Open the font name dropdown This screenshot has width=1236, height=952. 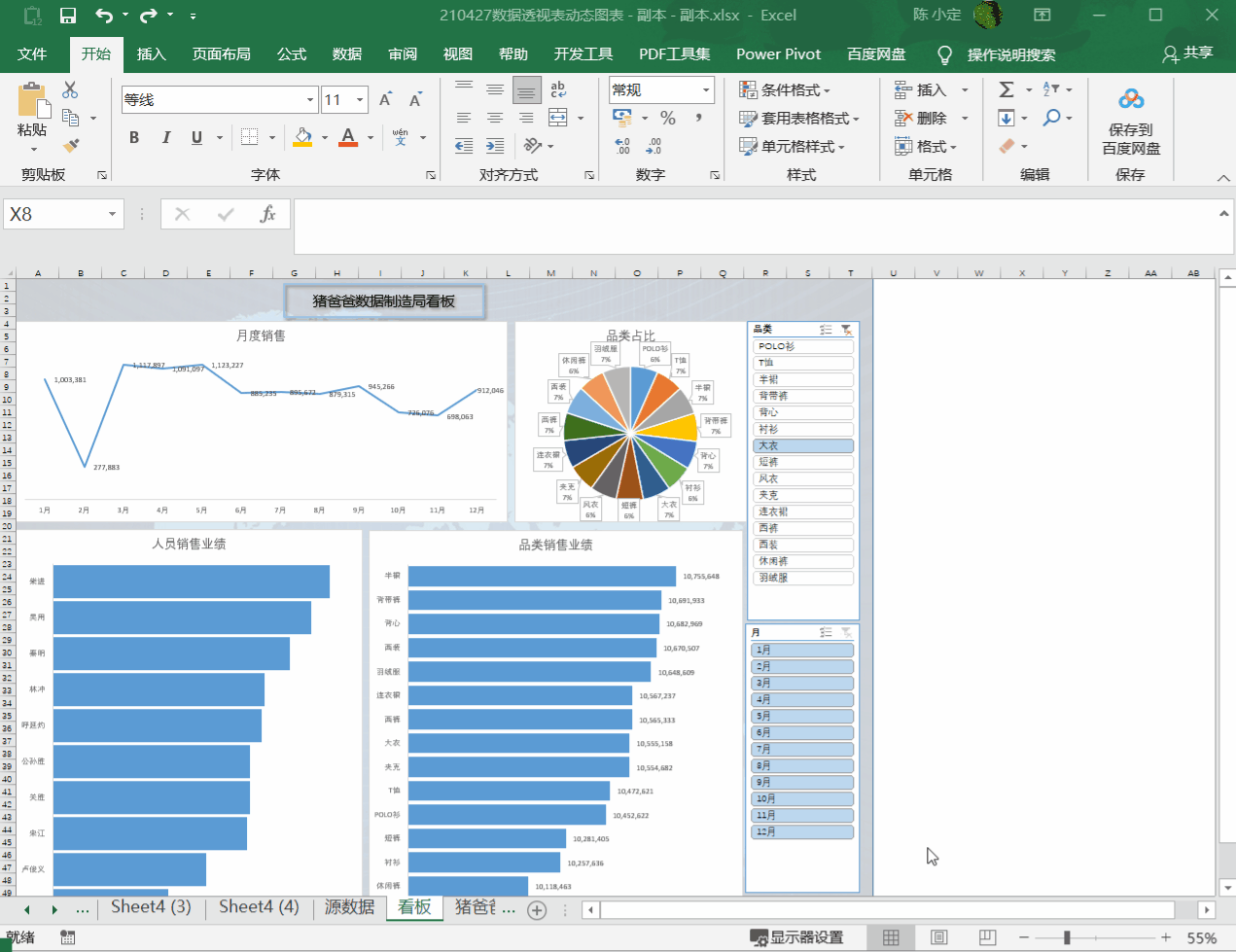click(x=310, y=100)
